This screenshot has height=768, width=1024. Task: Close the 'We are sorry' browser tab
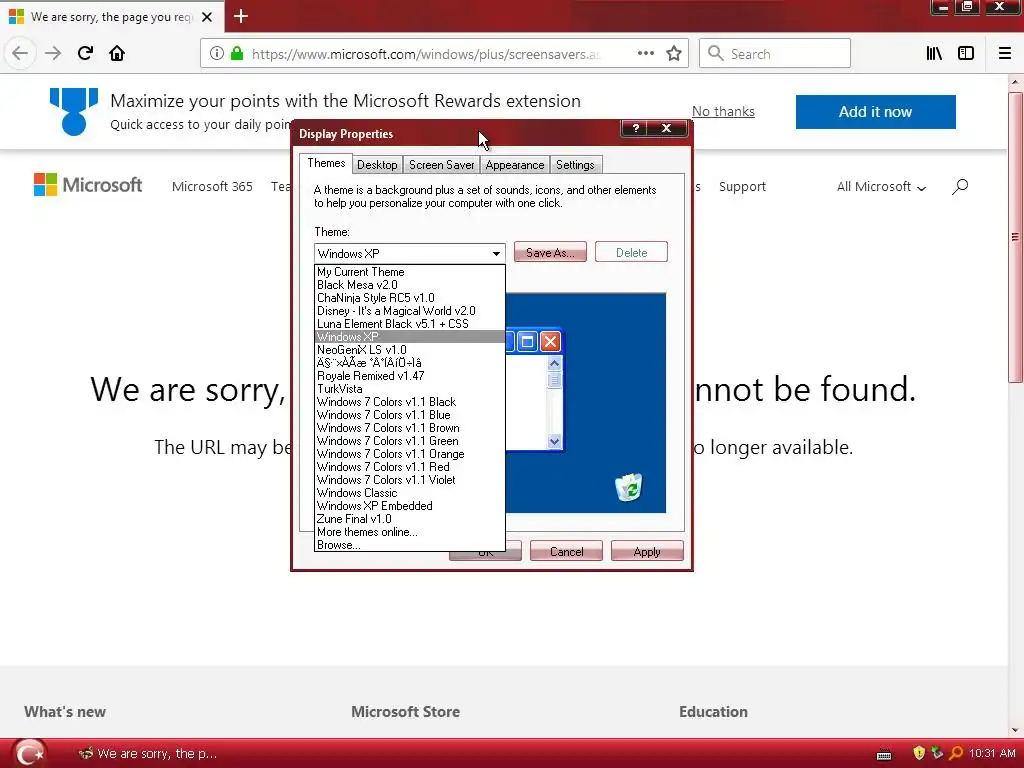(x=207, y=17)
